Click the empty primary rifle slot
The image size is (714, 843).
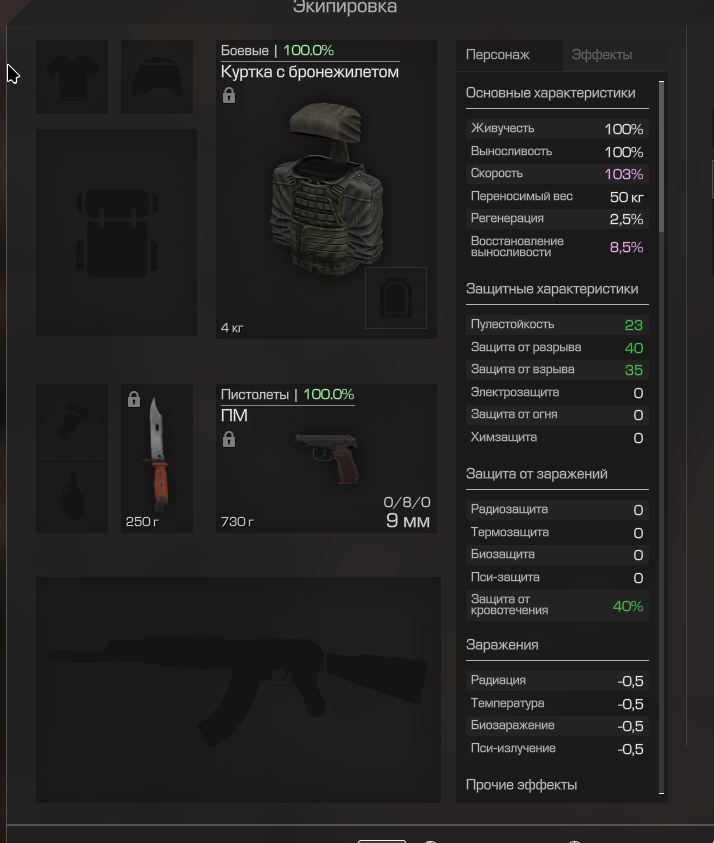tap(238, 690)
